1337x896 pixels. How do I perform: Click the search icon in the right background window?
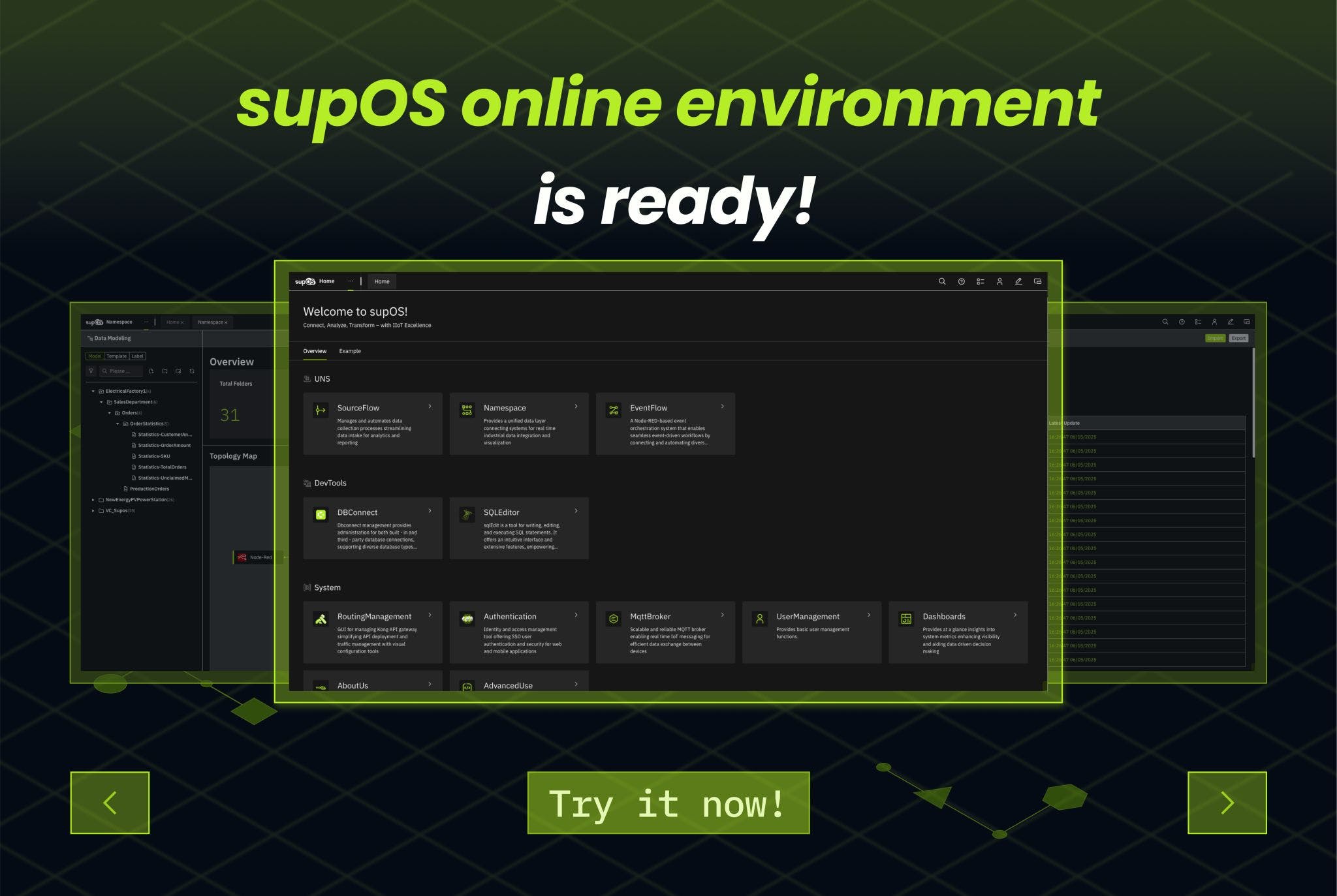[1165, 322]
